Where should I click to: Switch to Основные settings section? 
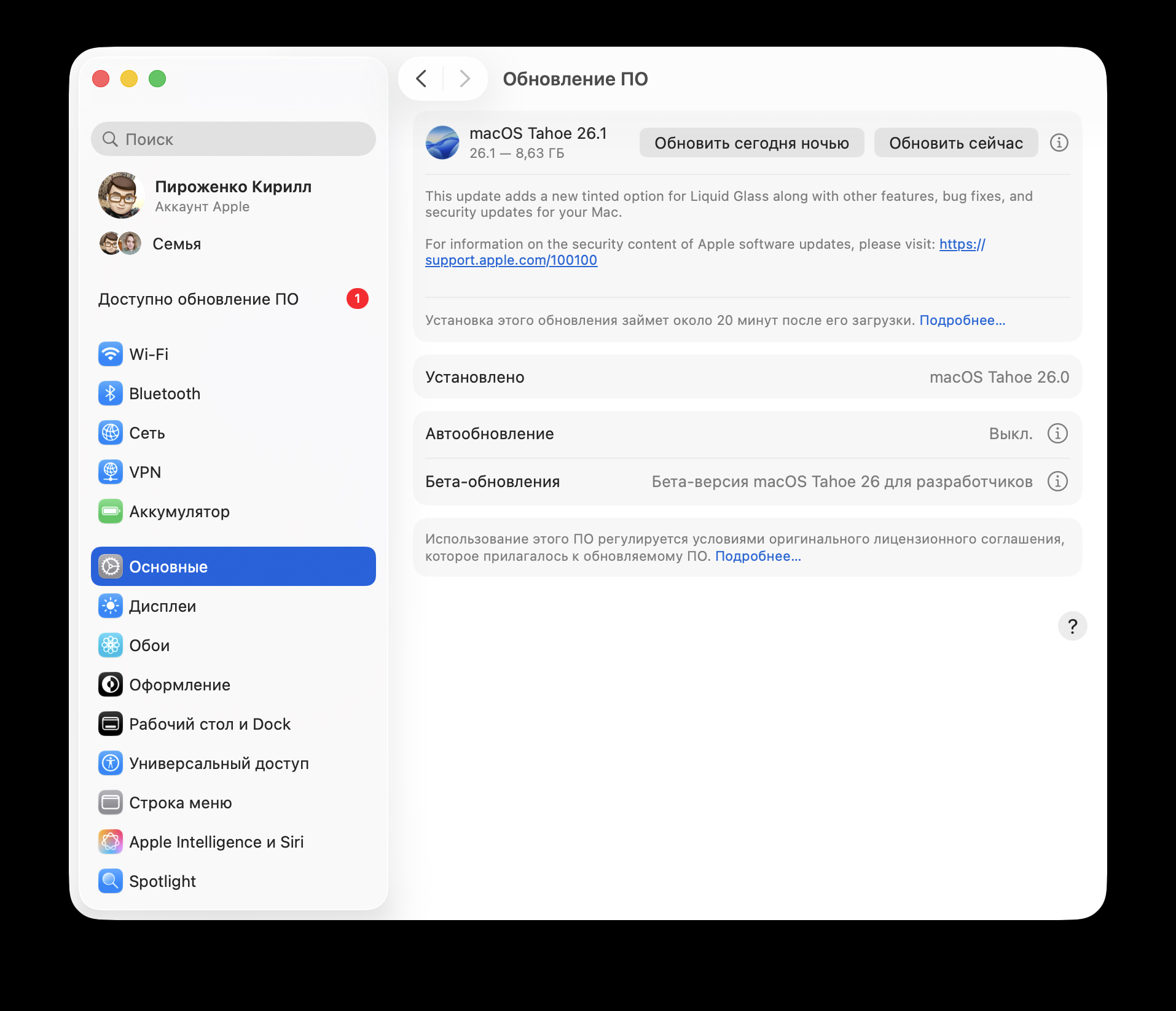pyautogui.click(x=168, y=566)
